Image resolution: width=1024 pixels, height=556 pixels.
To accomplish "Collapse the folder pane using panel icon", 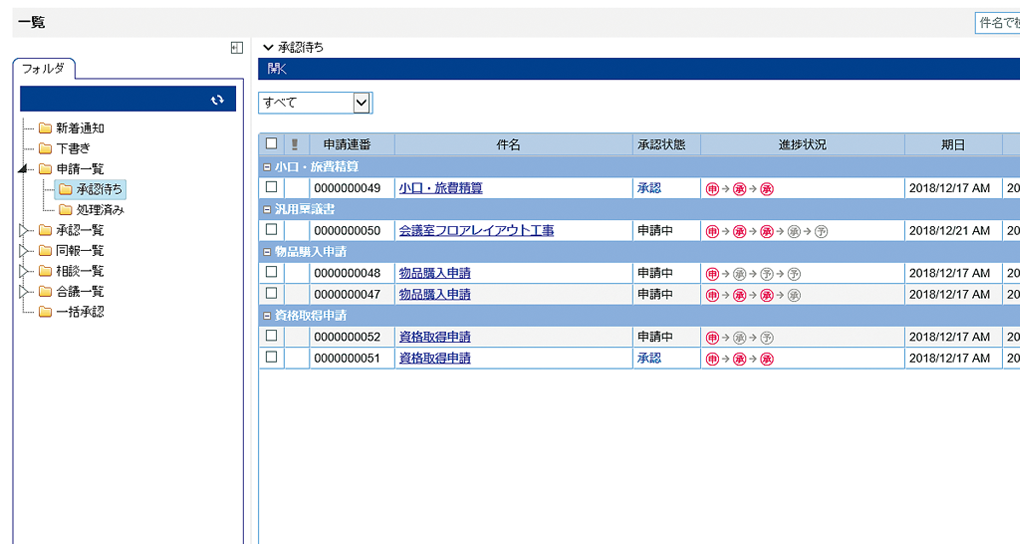I will [x=237, y=48].
